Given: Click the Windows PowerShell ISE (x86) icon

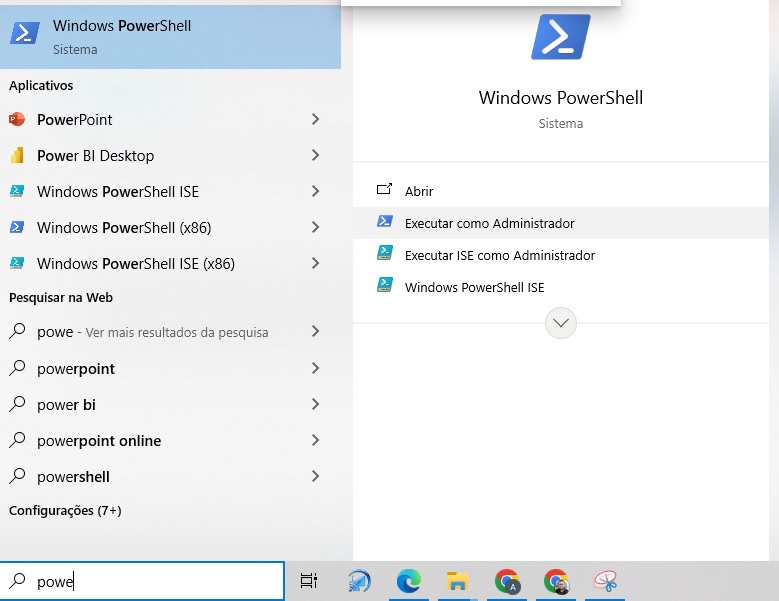Looking at the screenshot, I should click(17, 263).
